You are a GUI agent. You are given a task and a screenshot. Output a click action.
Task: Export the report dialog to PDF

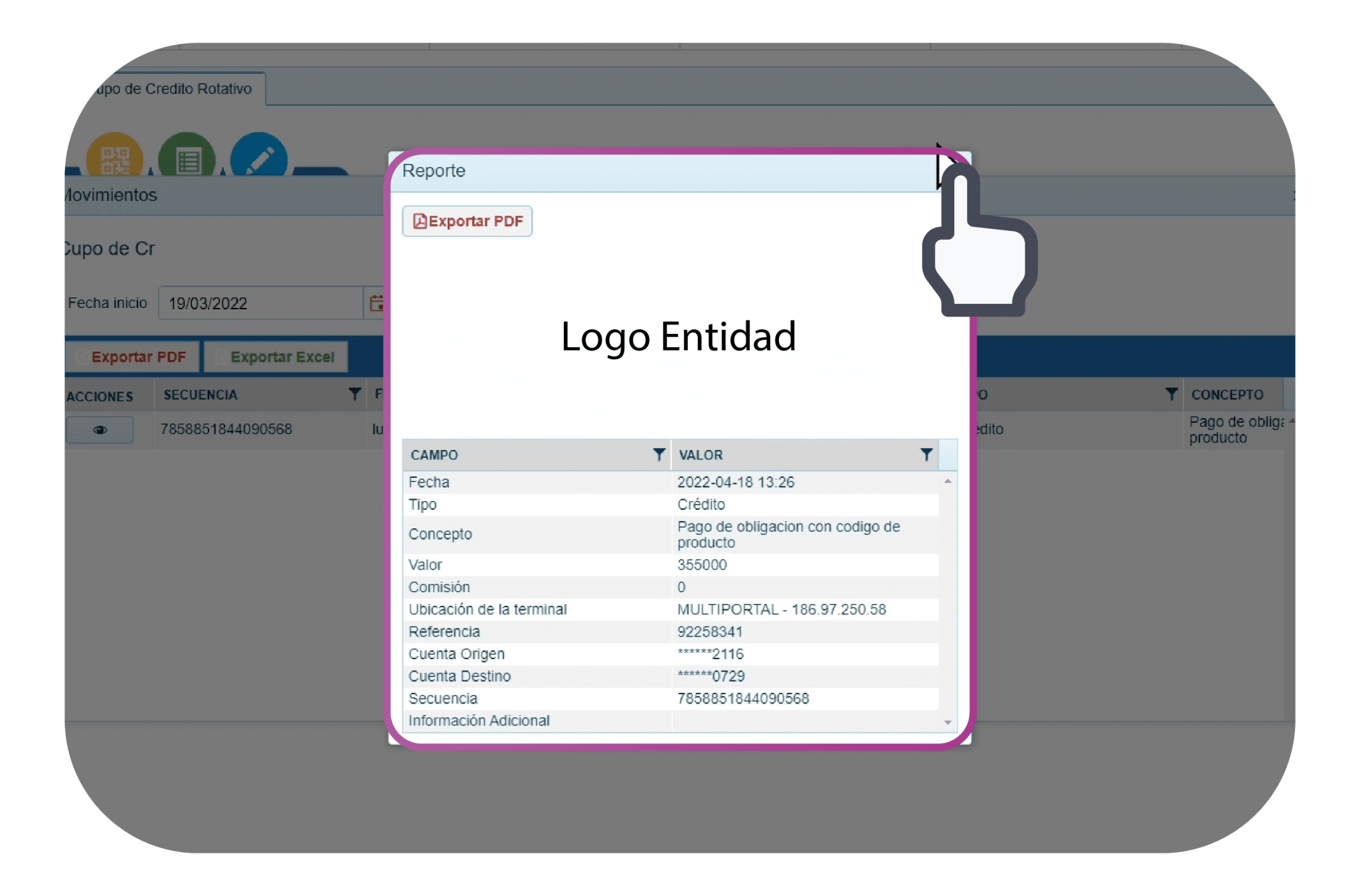[467, 221]
